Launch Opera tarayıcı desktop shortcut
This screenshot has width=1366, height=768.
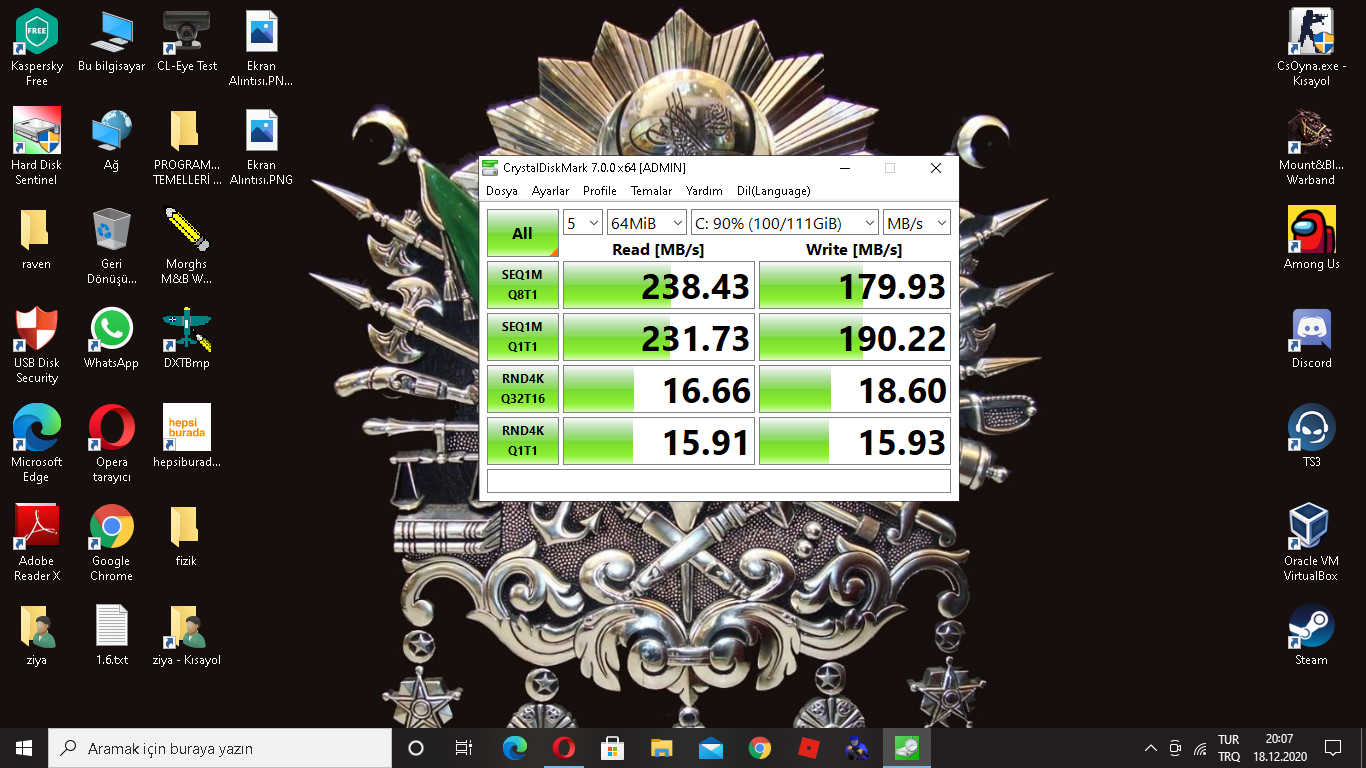click(111, 444)
